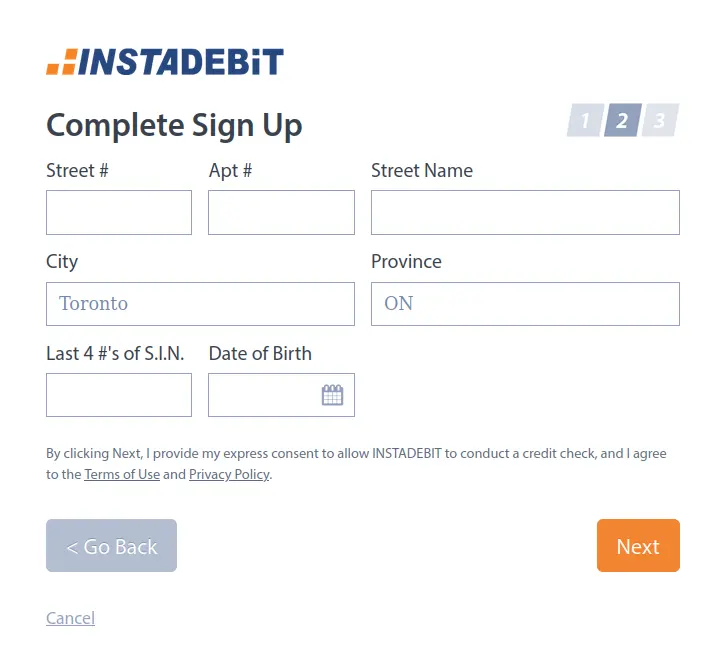Click the Complete Sign Up heading
This screenshot has height=652, width=727.
click(174, 125)
